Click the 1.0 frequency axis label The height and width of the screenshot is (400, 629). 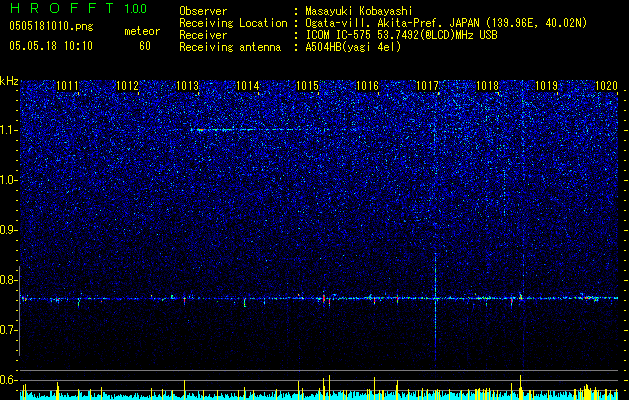click(x=8, y=180)
